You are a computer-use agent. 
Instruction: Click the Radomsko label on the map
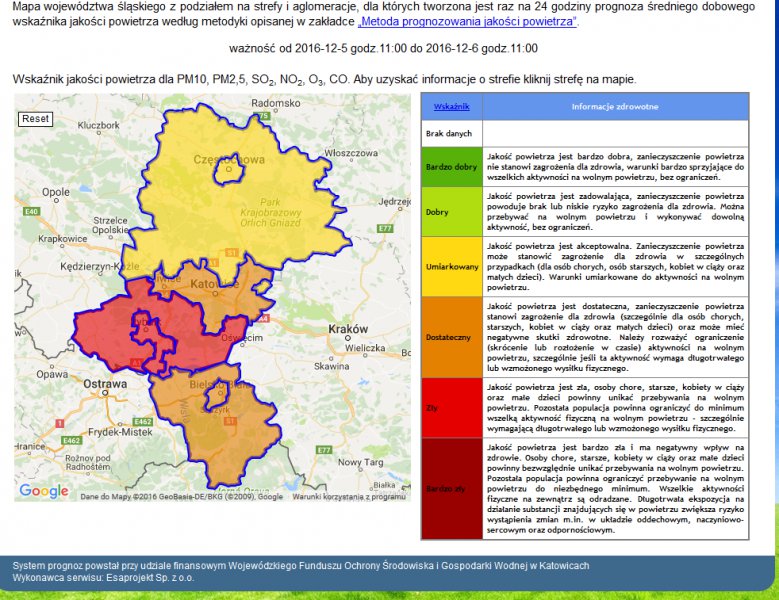click(x=276, y=103)
